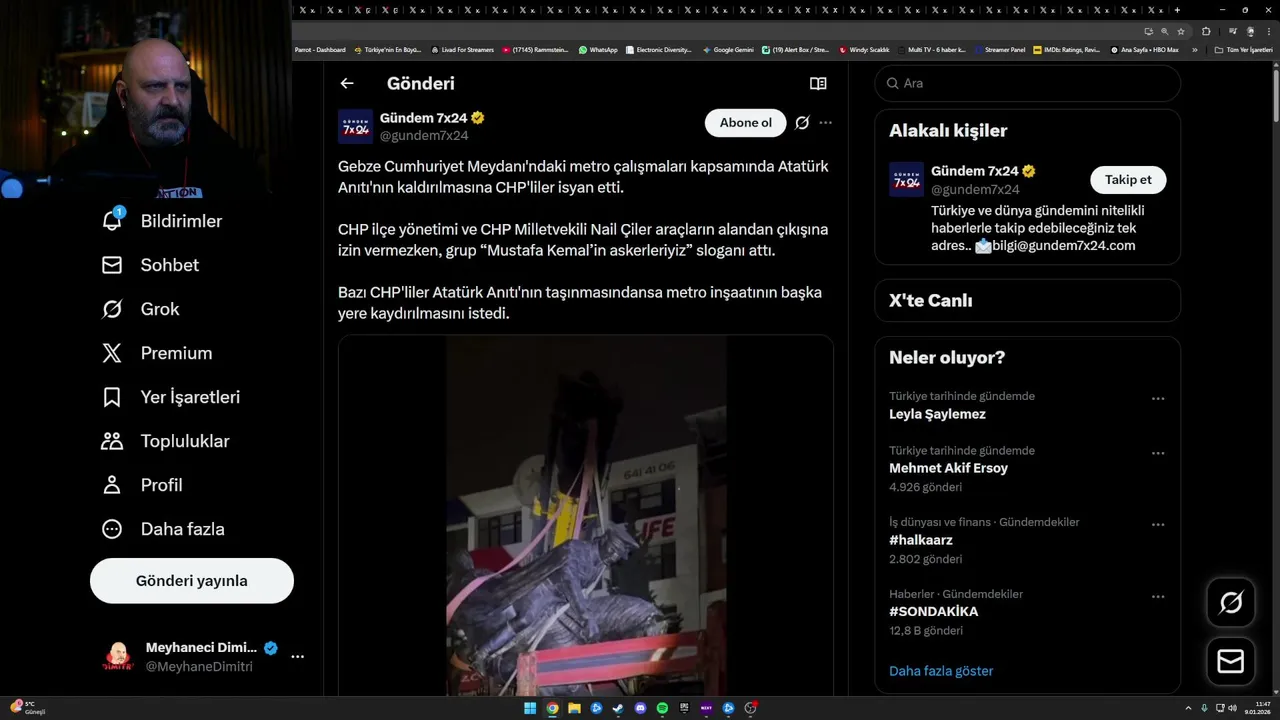
Task: Open Grok from the sidebar
Action: 140,309
